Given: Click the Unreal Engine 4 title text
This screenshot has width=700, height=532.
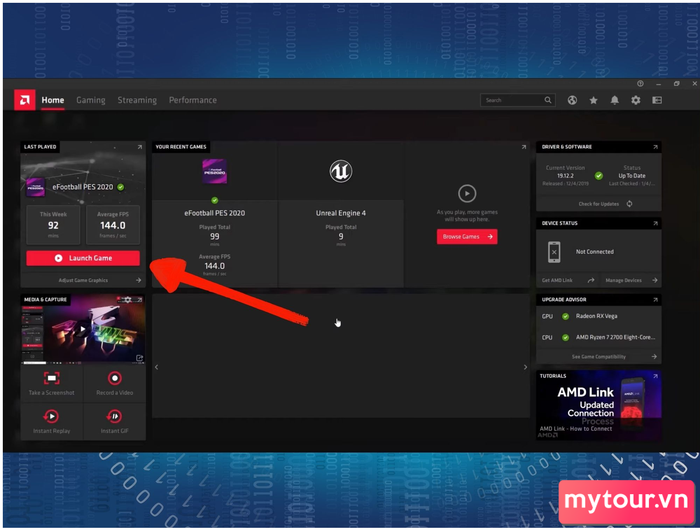Looking at the screenshot, I should pos(341,213).
